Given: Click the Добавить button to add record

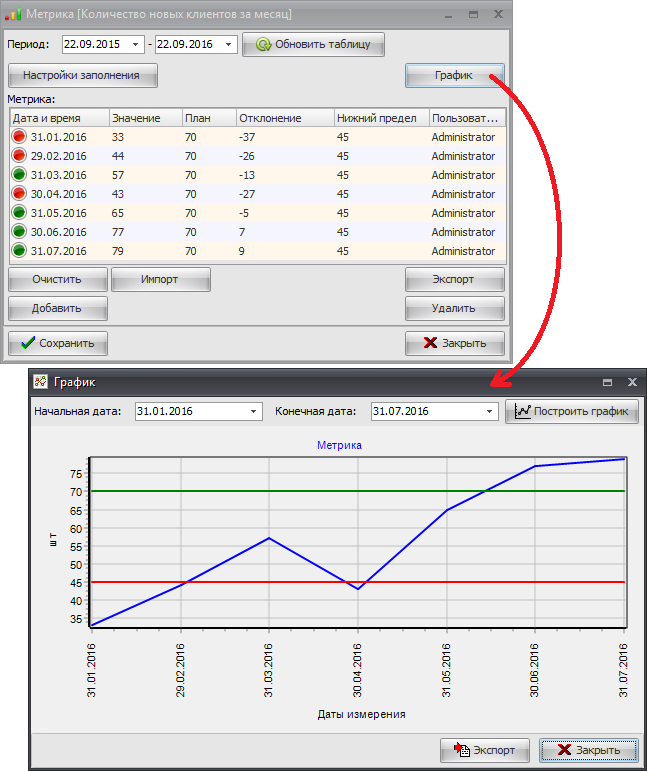Looking at the screenshot, I should [x=57, y=308].
